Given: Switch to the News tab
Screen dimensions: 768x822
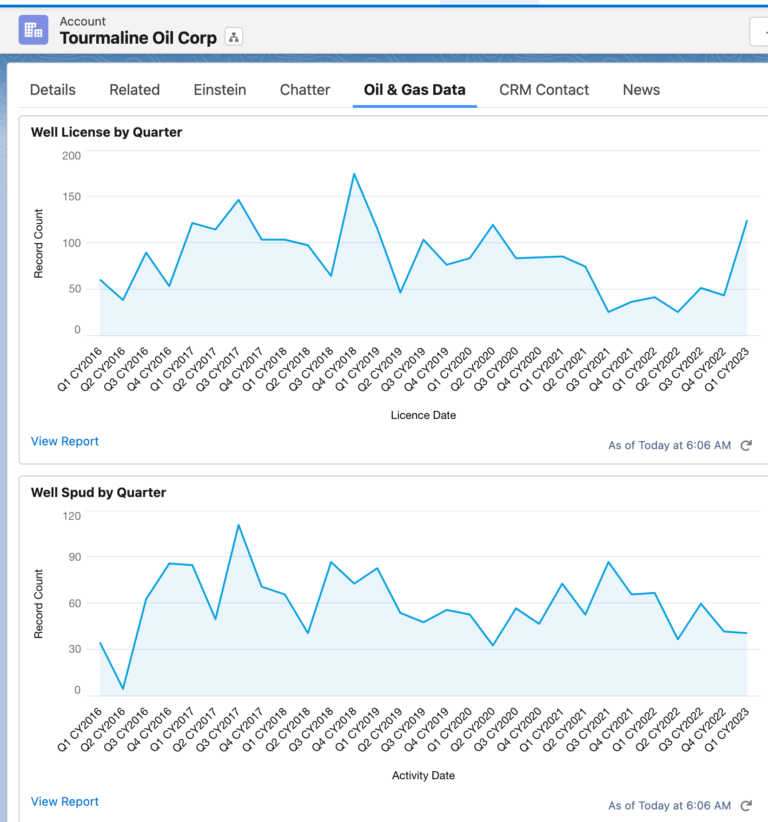Looking at the screenshot, I should tap(641, 90).
